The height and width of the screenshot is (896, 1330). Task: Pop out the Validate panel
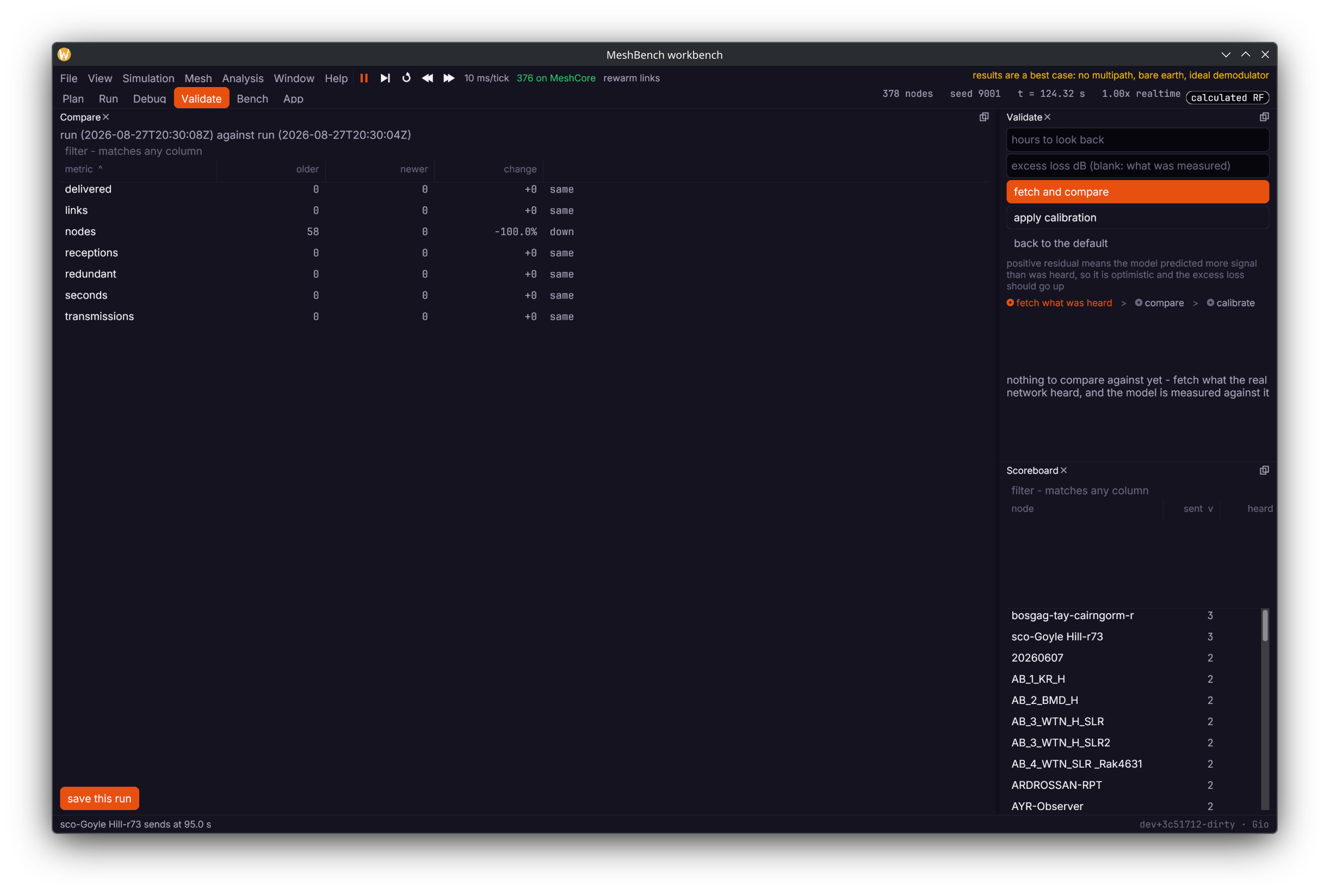click(1264, 117)
